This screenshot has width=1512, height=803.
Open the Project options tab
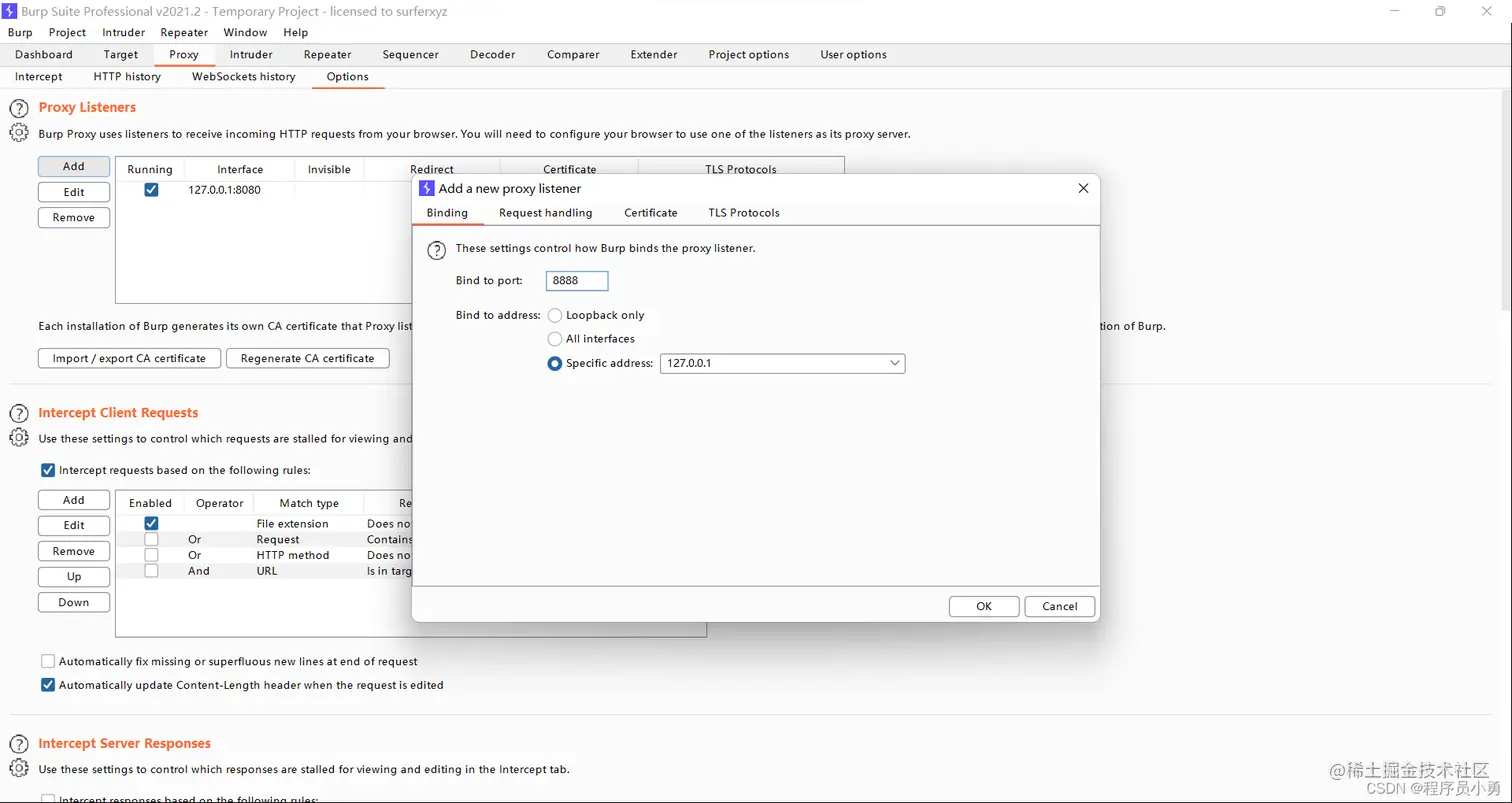[x=749, y=55]
